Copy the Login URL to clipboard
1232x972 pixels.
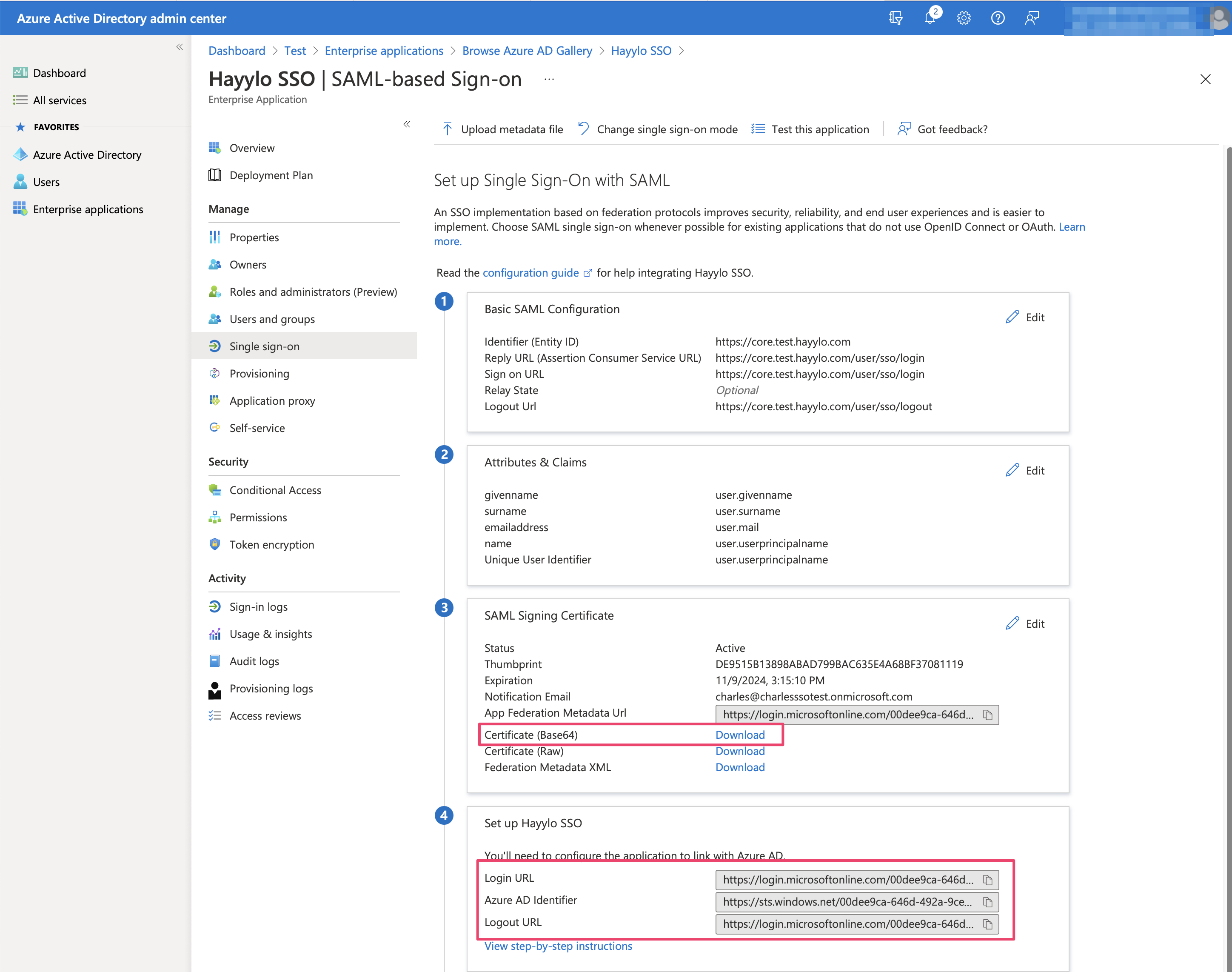(987, 880)
